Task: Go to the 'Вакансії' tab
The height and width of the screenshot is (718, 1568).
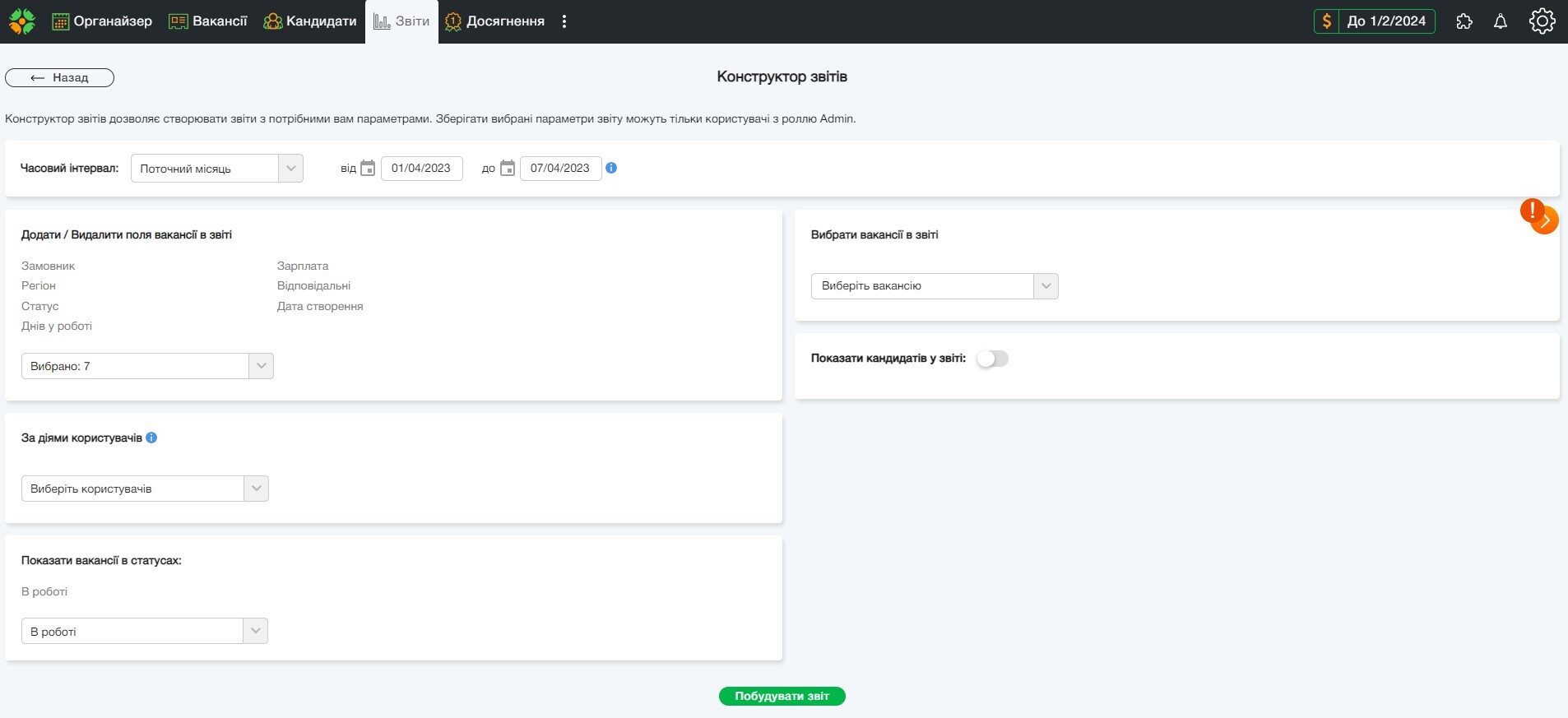Action: point(208,21)
